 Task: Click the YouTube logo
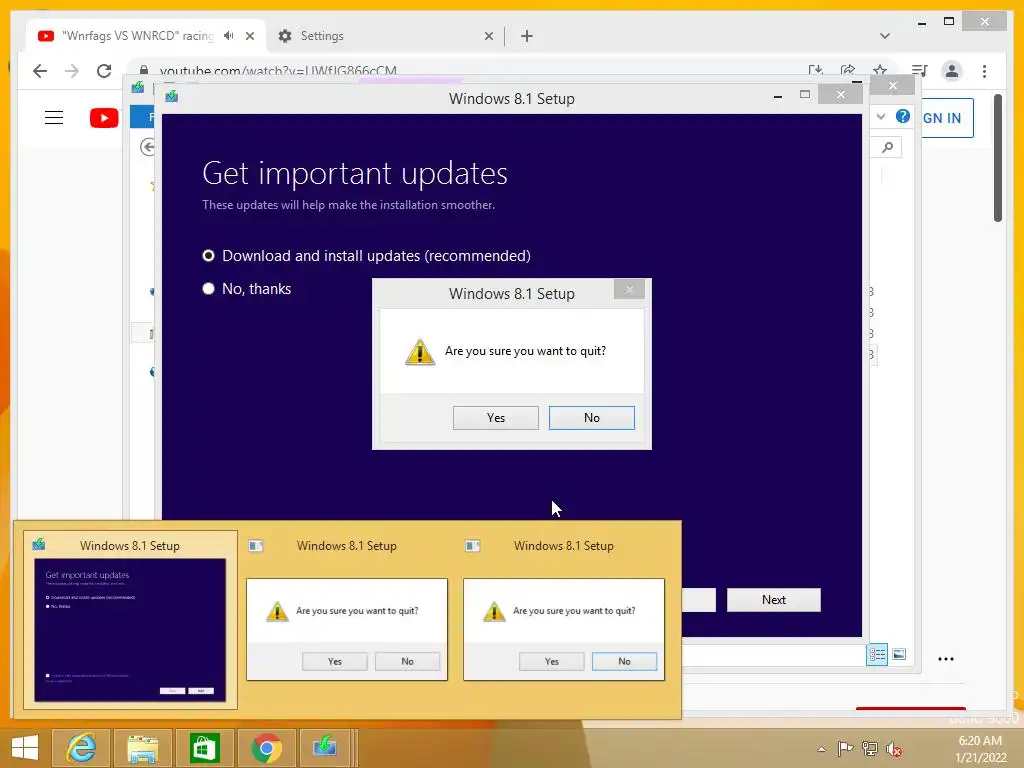pos(104,118)
